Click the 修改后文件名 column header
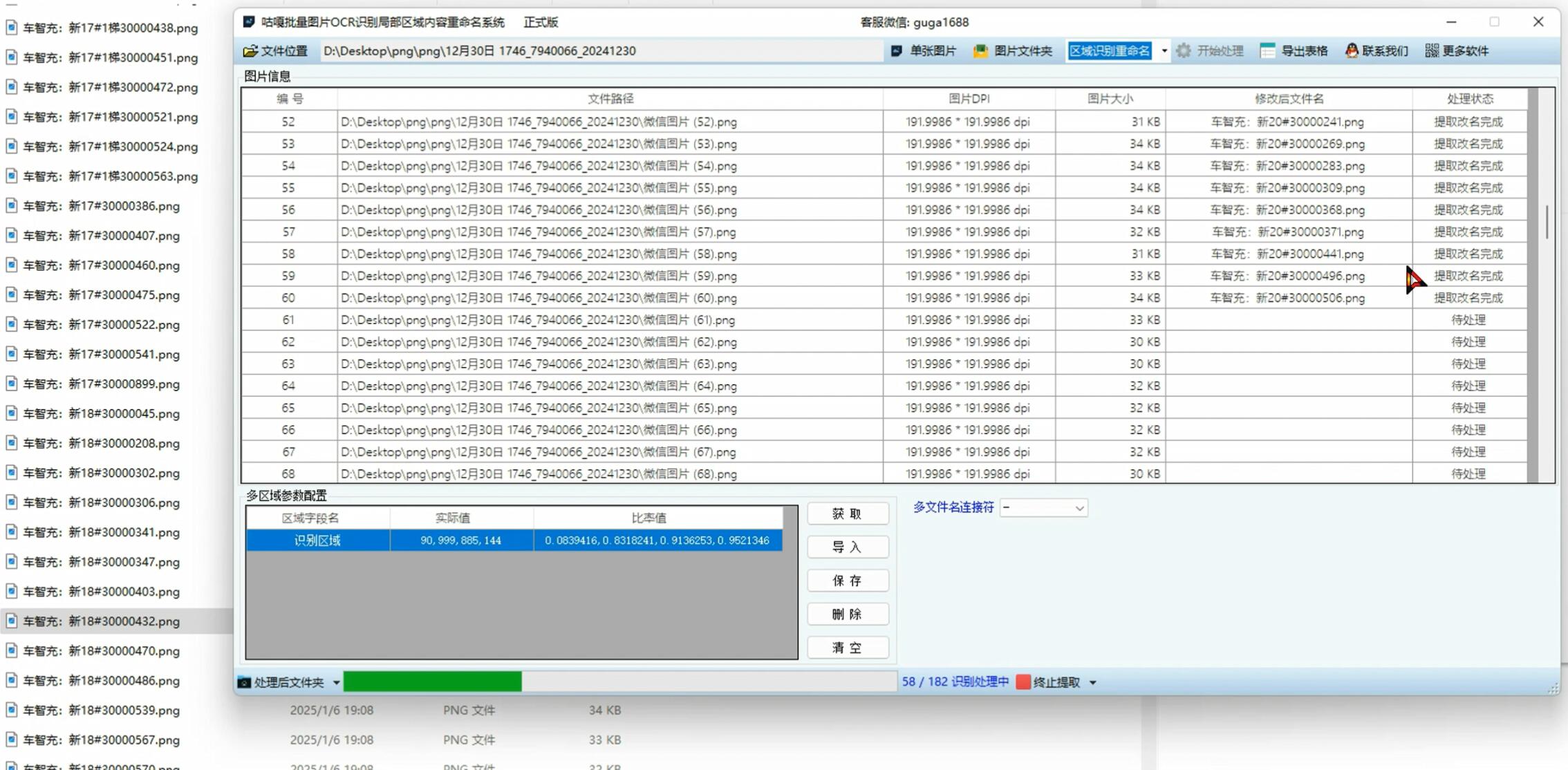1568x770 pixels. (1289, 99)
